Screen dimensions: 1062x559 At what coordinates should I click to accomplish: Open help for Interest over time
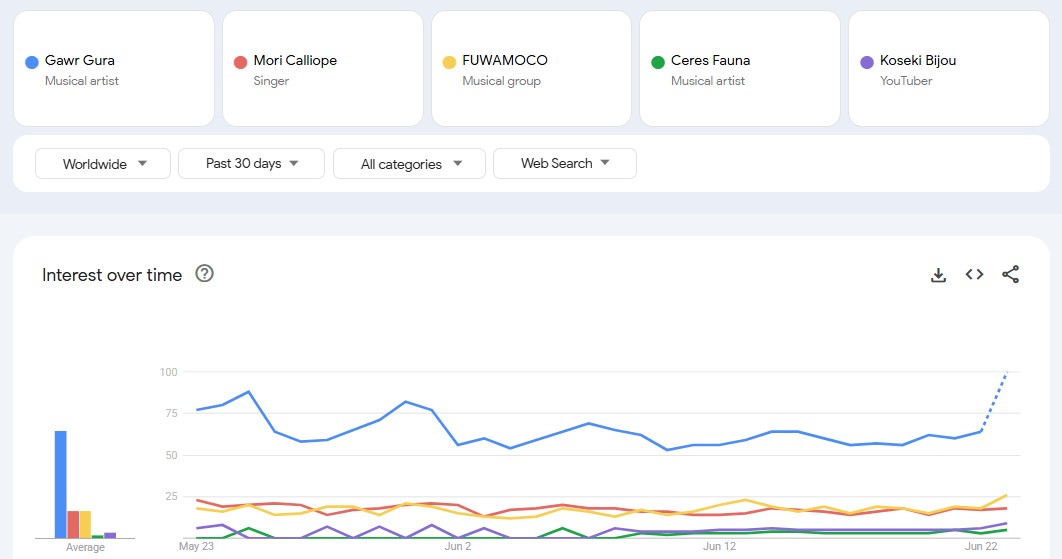(205, 274)
